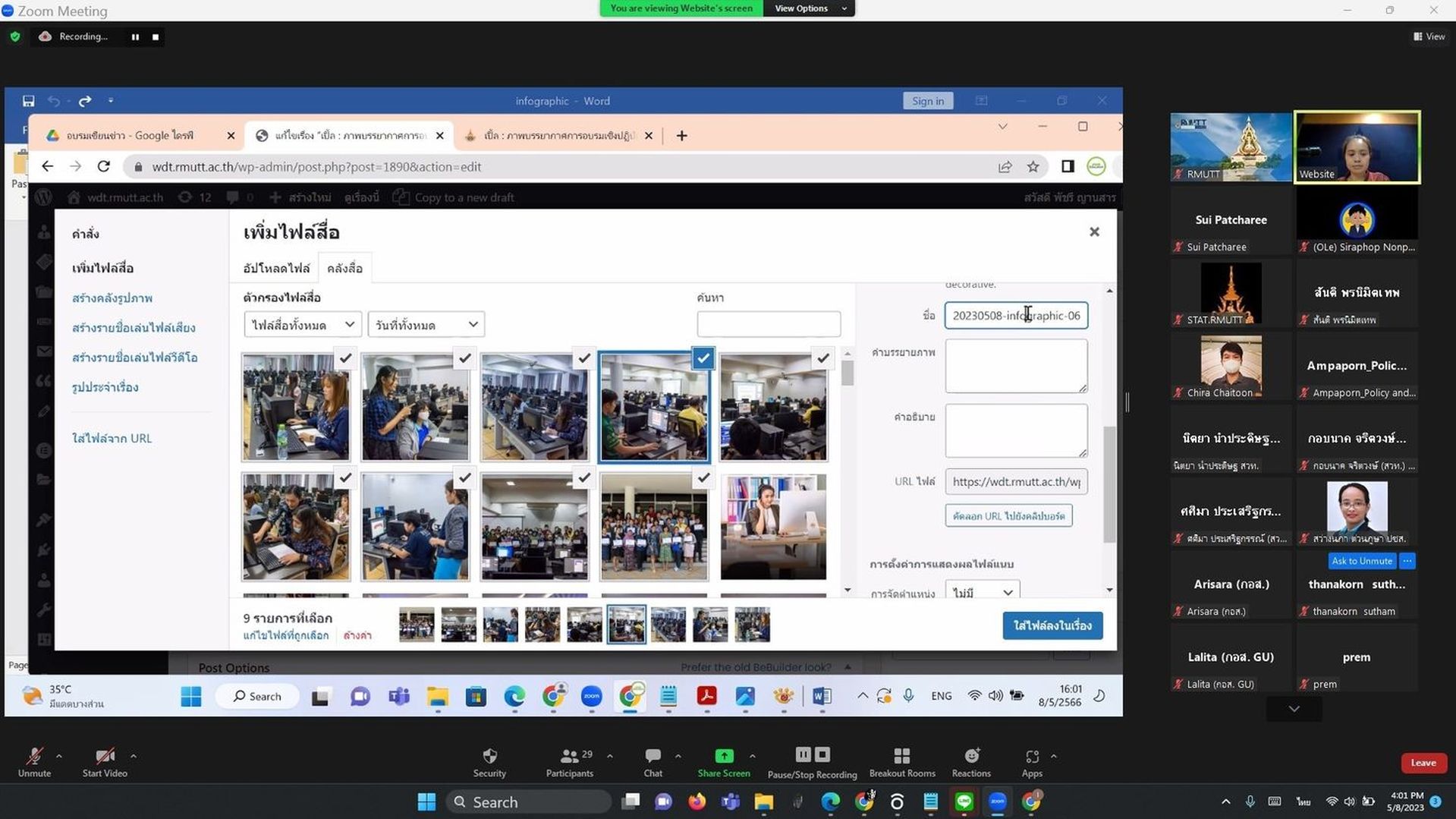Image resolution: width=1456 pixels, height=819 pixels.
Task: Open the Zoom Chat icon
Action: (x=653, y=756)
